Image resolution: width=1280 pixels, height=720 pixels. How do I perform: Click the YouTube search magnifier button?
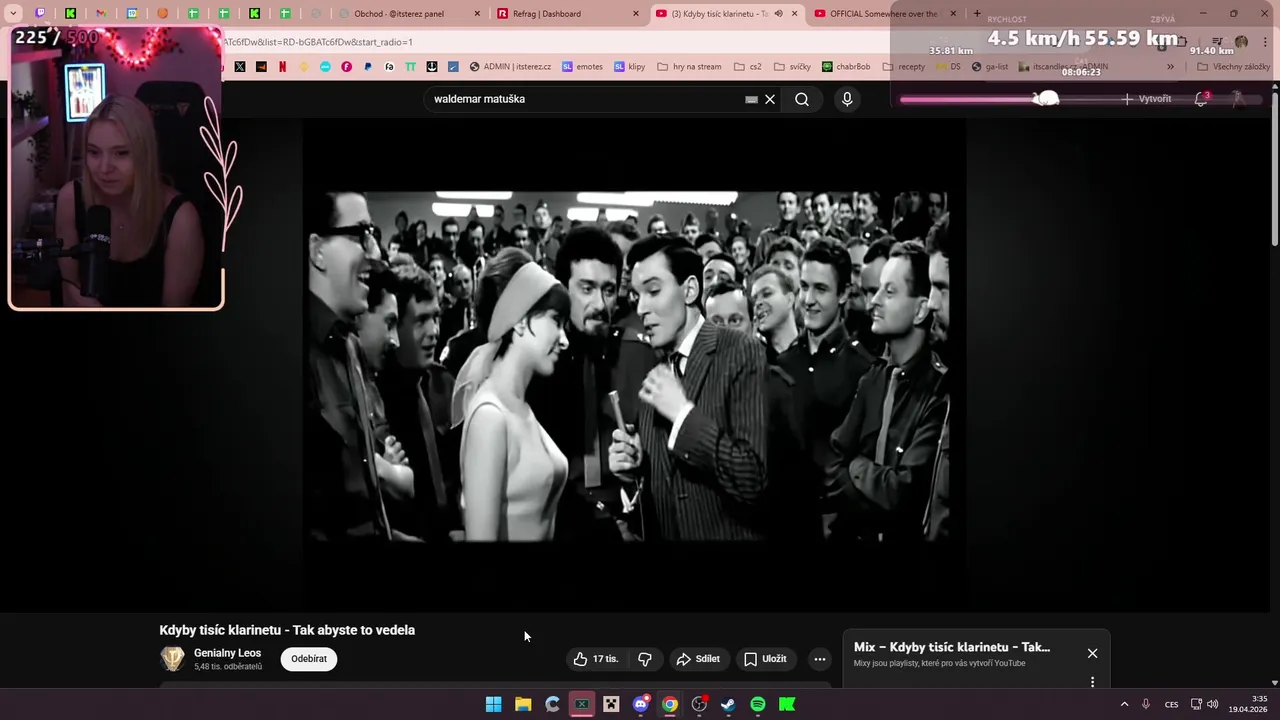click(x=802, y=99)
